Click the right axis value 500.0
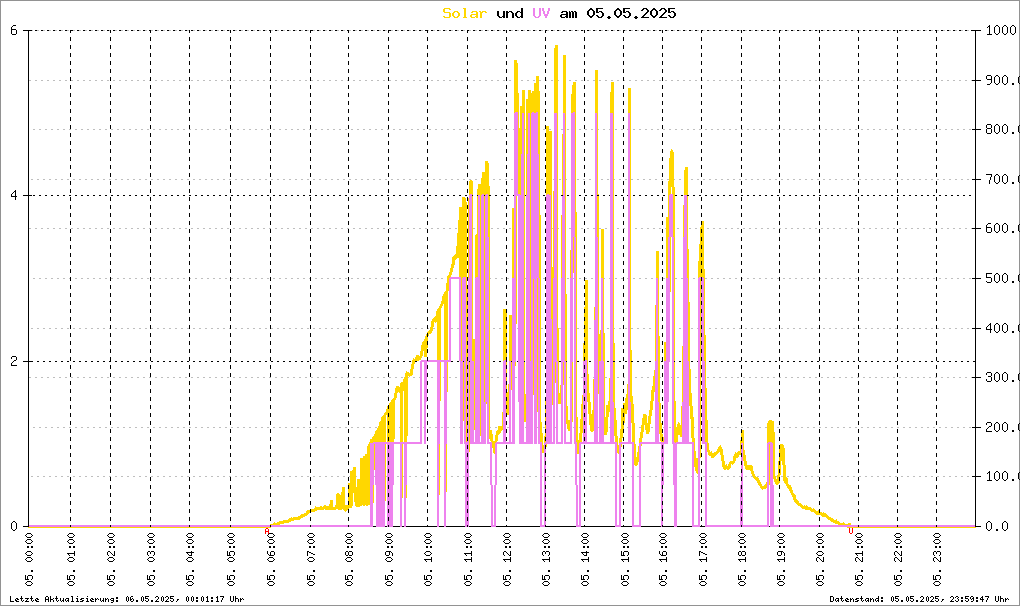 point(1000,279)
